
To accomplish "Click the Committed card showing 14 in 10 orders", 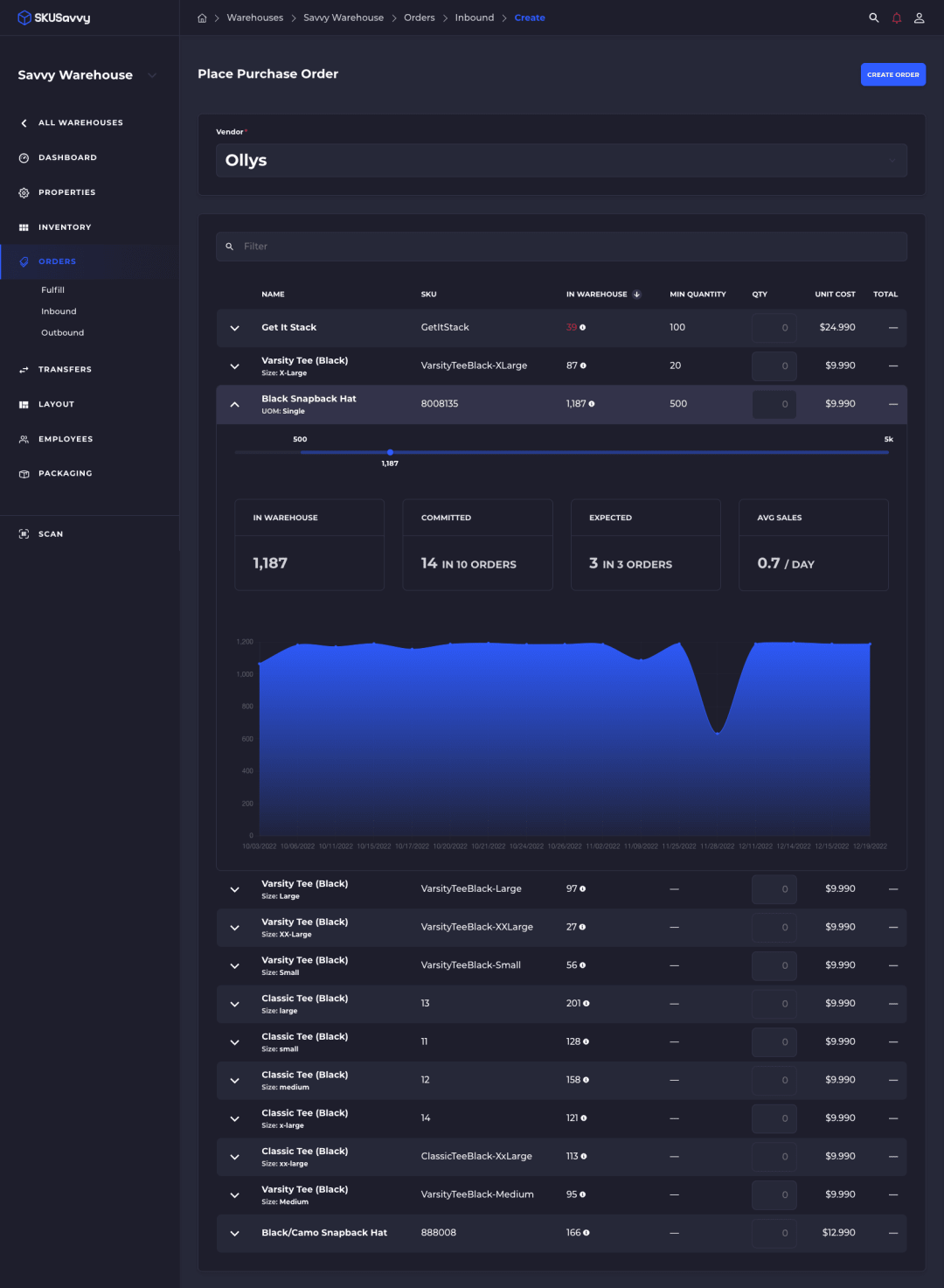I will click(x=477, y=545).
